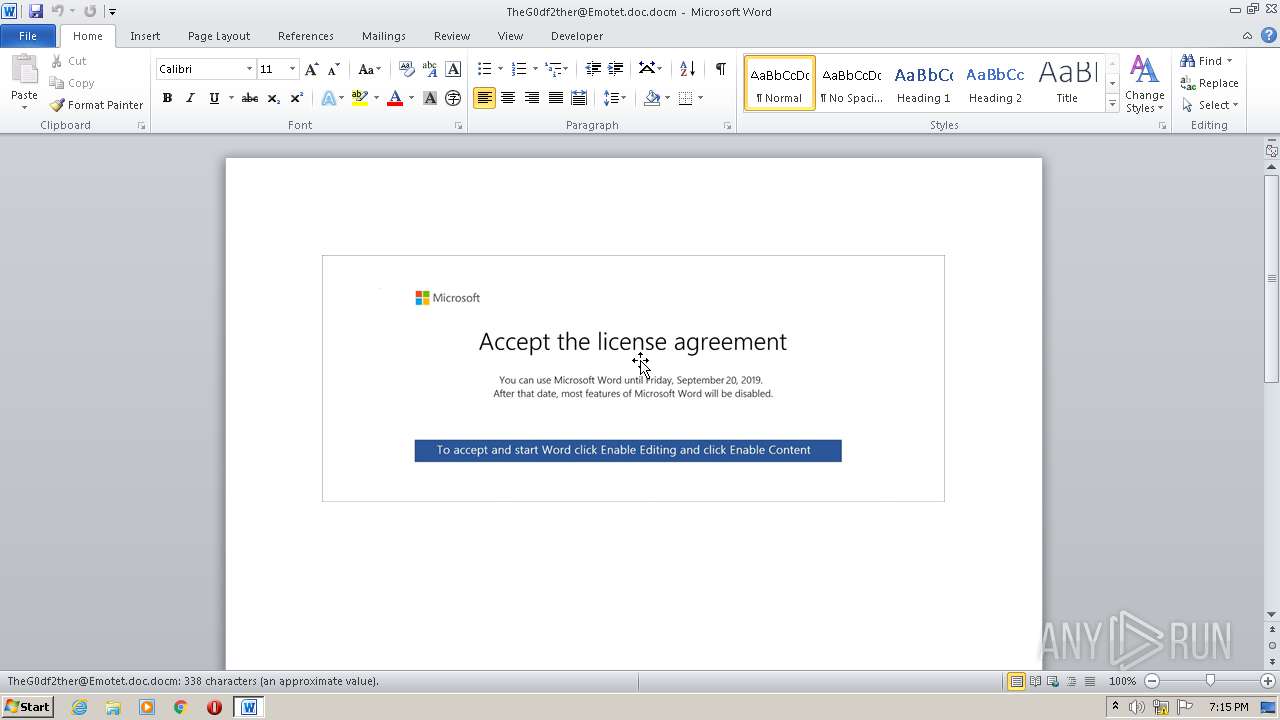
Task: Click the zoom slider handle
Action: pyautogui.click(x=1210, y=681)
